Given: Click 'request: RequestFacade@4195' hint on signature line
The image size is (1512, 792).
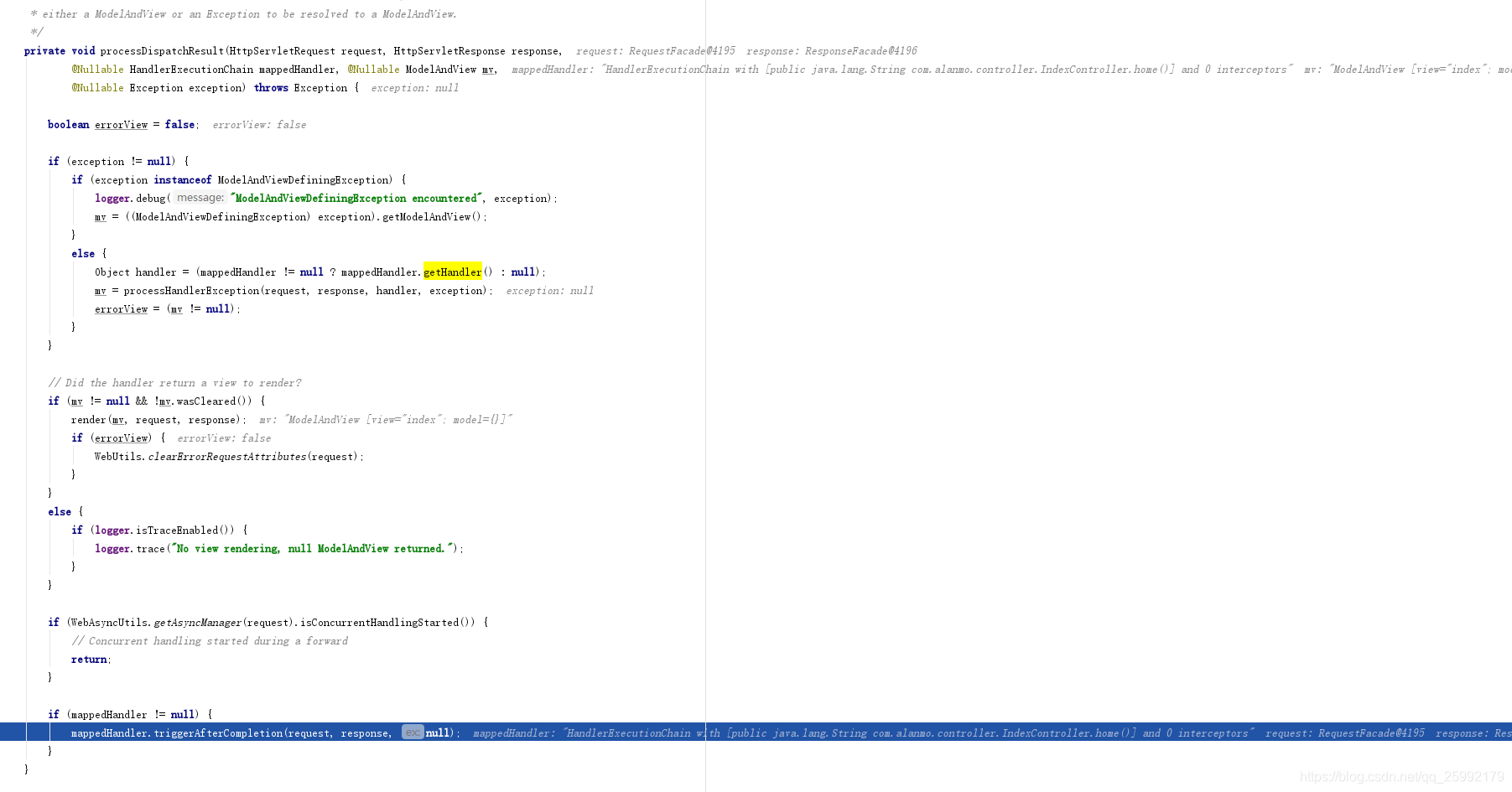Looking at the screenshot, I should [656, 51].
